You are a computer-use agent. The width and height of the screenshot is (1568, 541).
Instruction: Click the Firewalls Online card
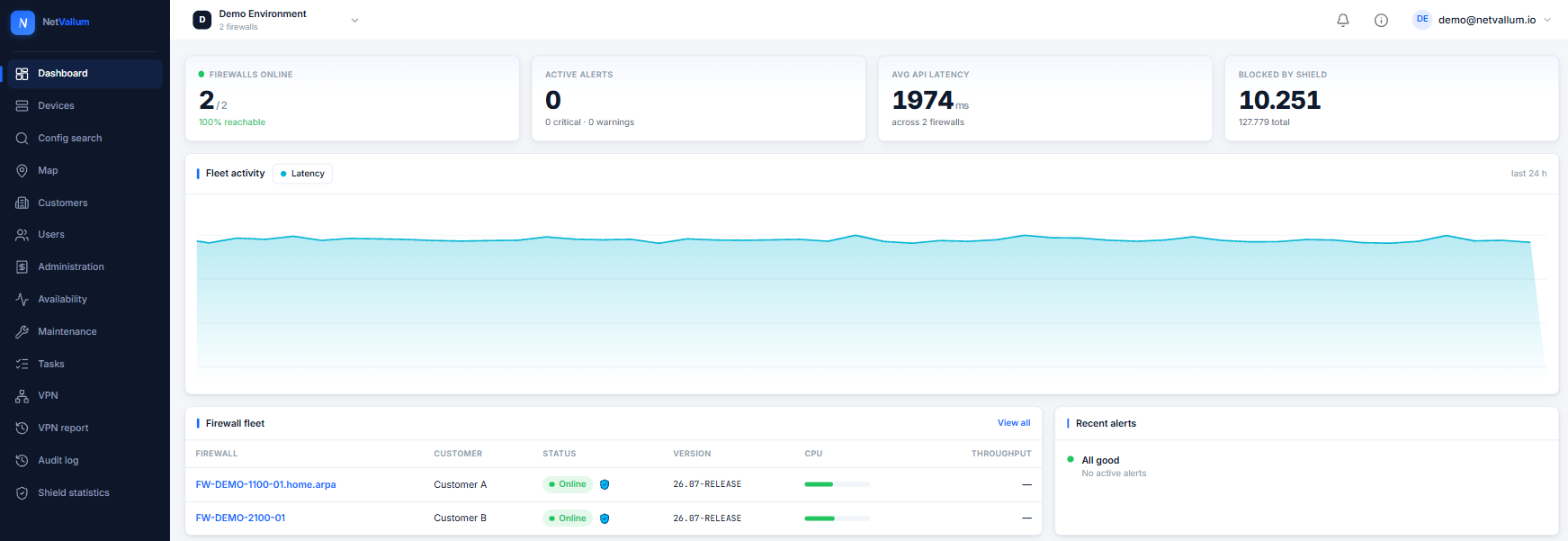pyautogui.click(x=352, y=98)
